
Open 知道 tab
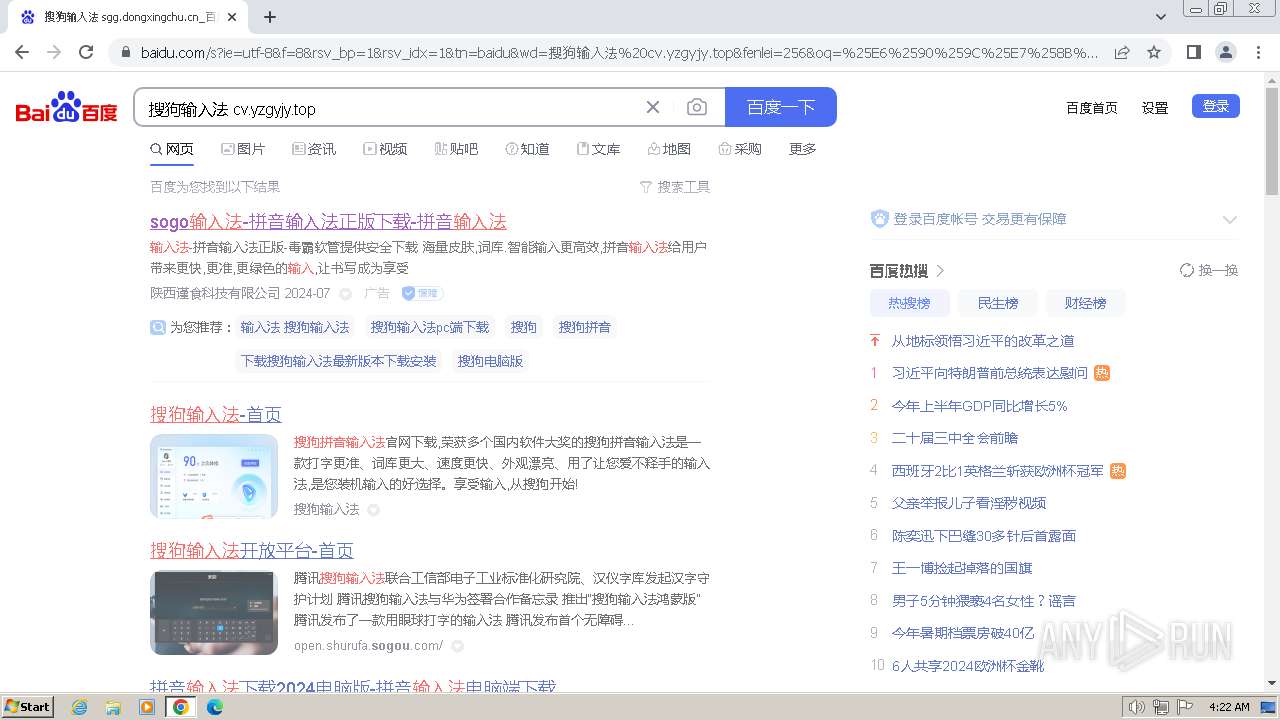pos(527,149)
